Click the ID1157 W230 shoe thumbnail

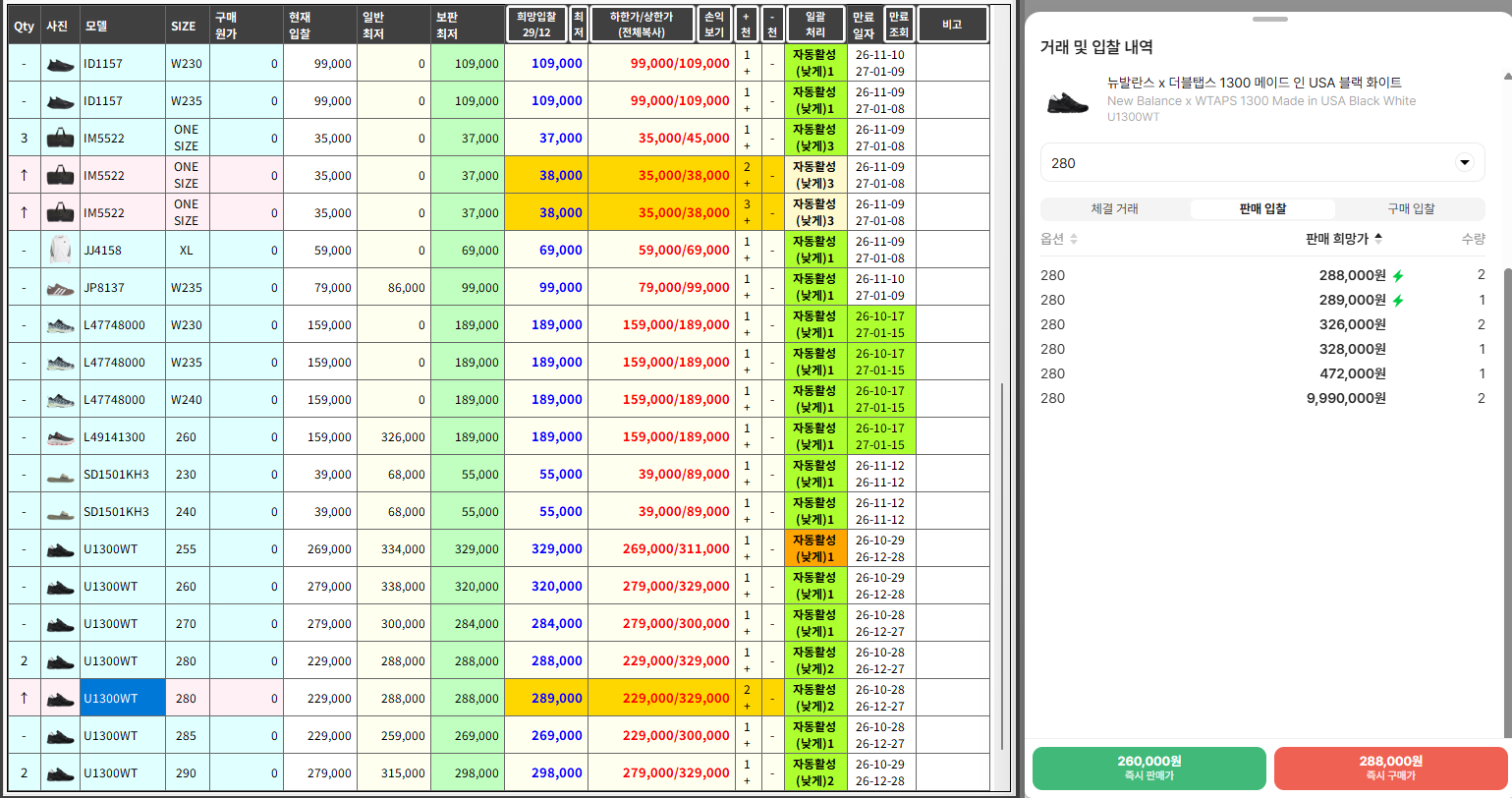coord(60,64)
